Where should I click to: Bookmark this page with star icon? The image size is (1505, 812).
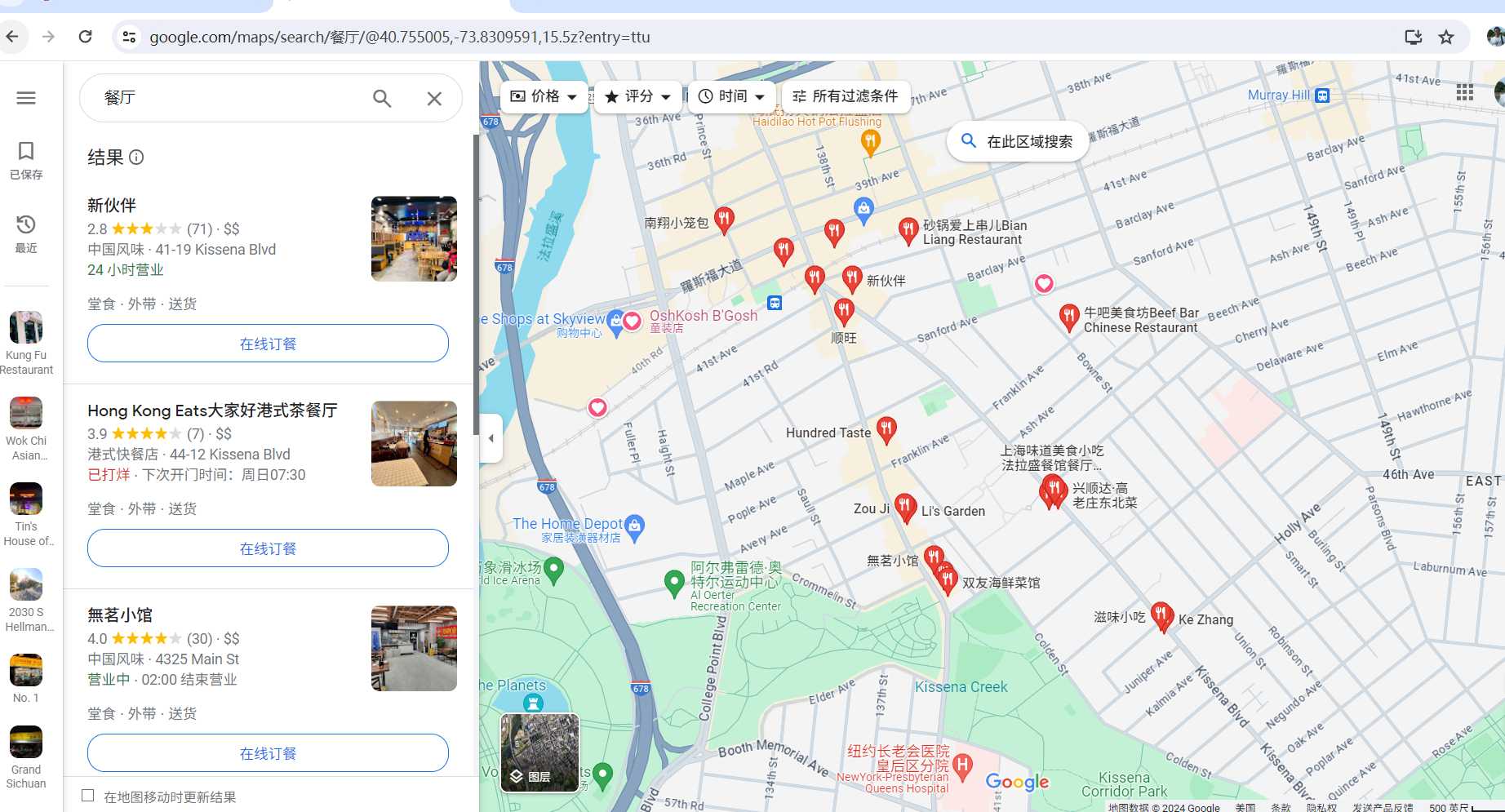click(x=1446, y=37)
